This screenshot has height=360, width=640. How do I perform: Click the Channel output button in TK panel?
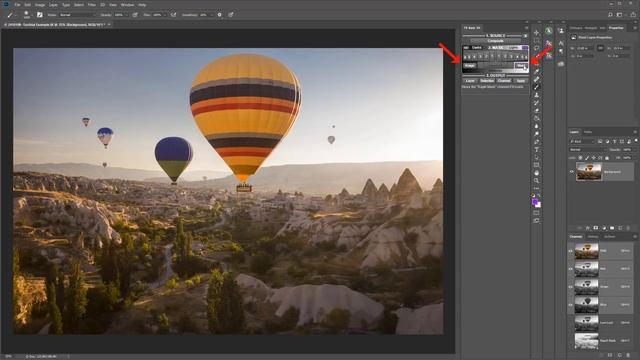point(504,81)
